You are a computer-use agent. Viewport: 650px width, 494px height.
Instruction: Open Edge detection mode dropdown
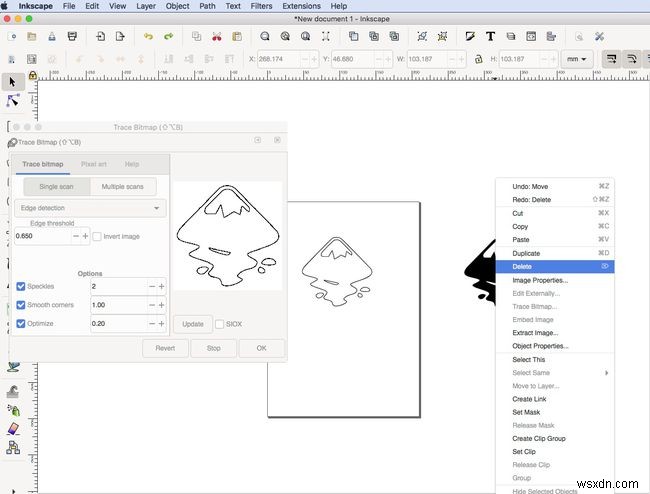tap(90, 208)
